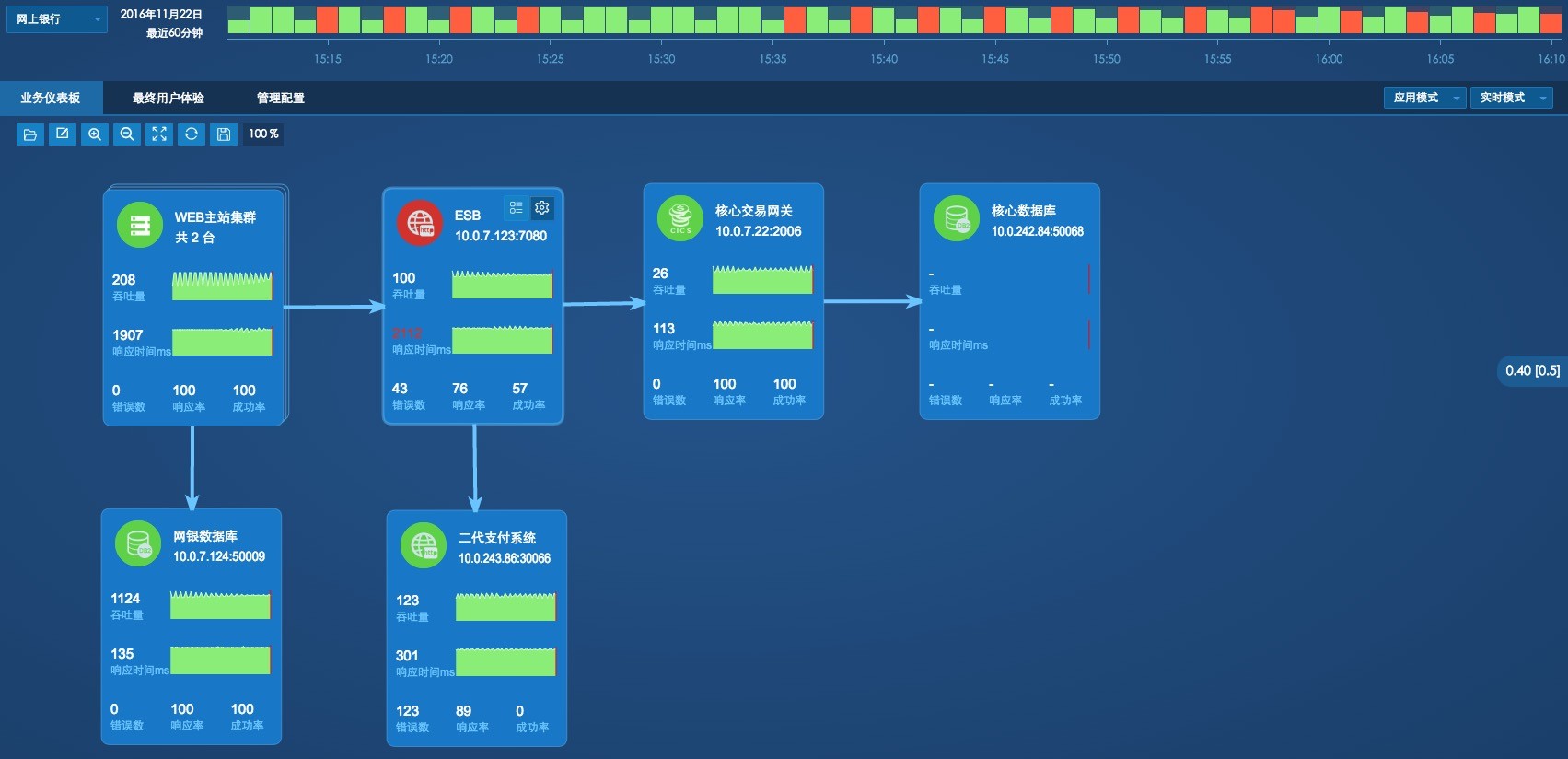The image size is (1568, 759).
Task: Click the 核心交易网关 throughput chart
Action: coord(763,279)
